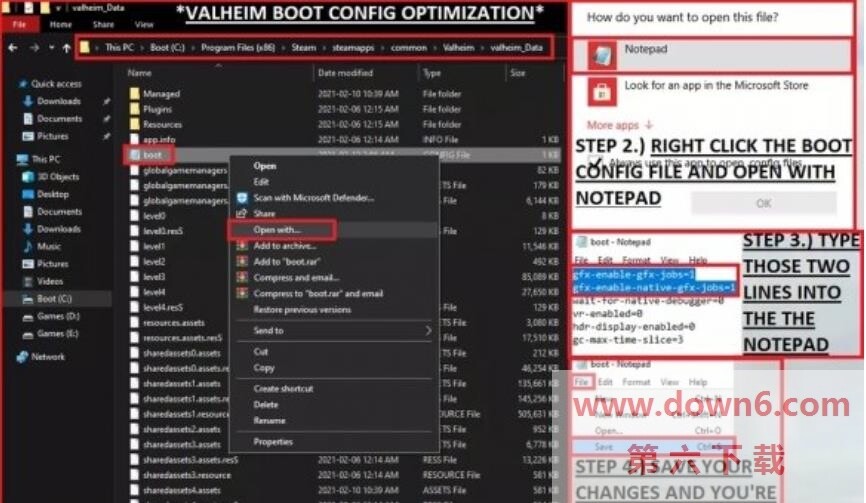Screen dimensions: 866x503
Task: Open File menu in the lower Notepad window
Action: tap(581, 382)
